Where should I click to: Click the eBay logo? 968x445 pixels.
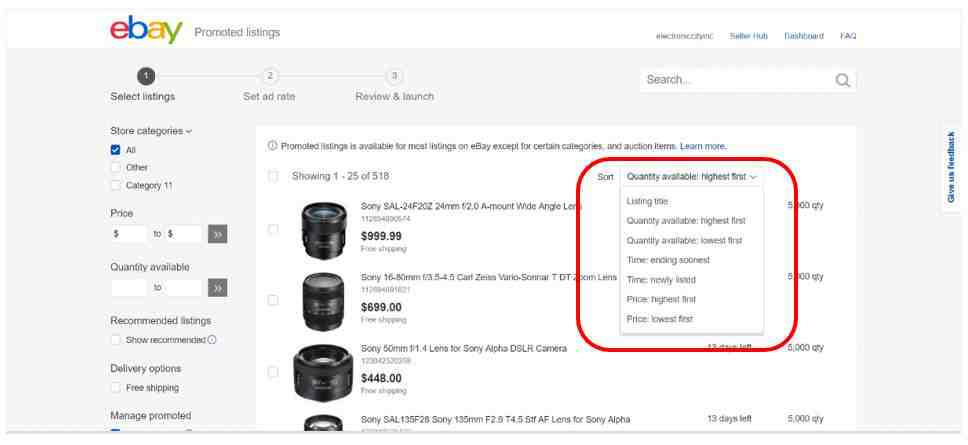pyautogui.click(x=148, y=33)
